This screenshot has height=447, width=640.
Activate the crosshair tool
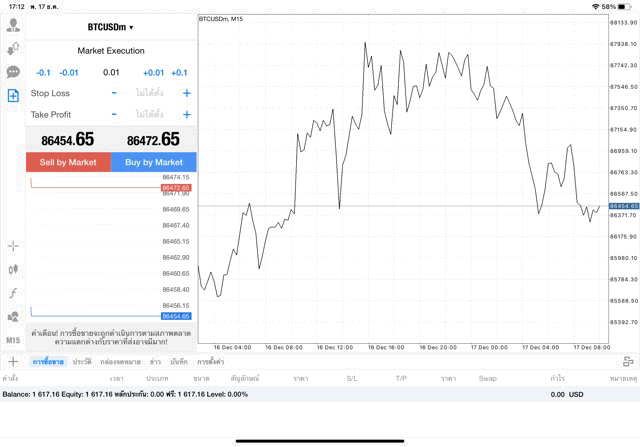click(x=13, y=245)
